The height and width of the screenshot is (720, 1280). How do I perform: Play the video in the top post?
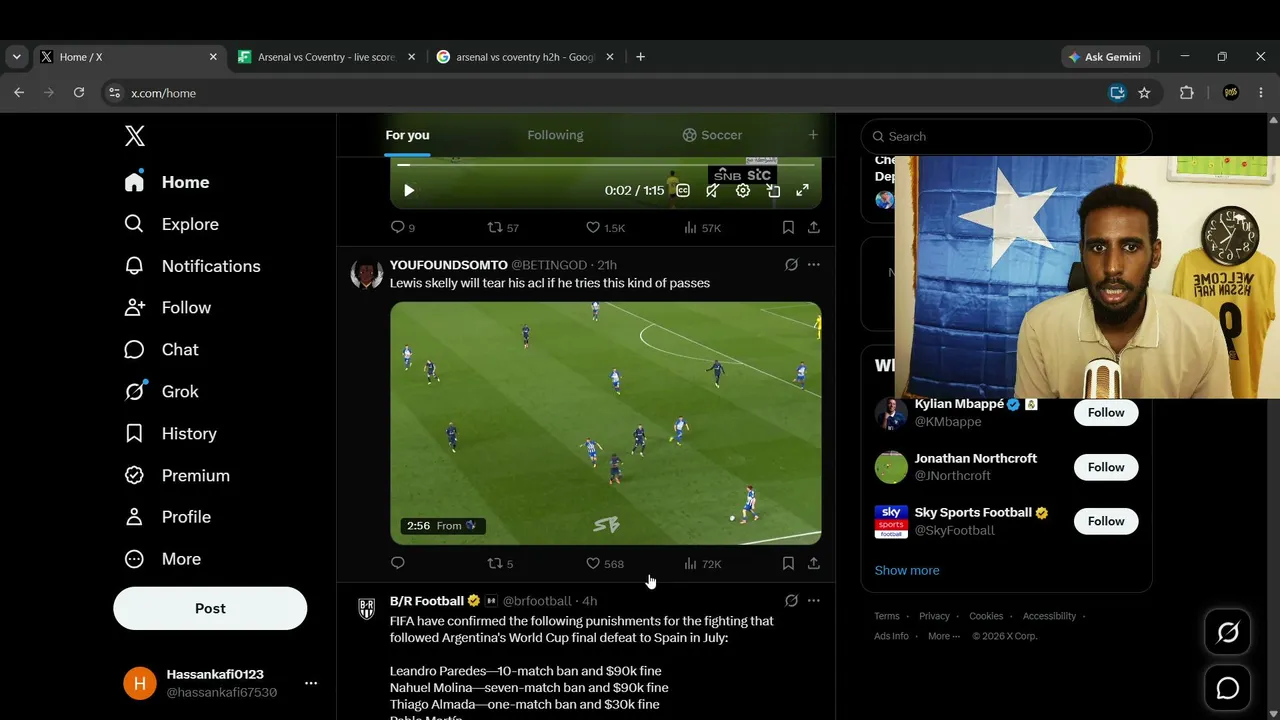(x=409, y=190)
